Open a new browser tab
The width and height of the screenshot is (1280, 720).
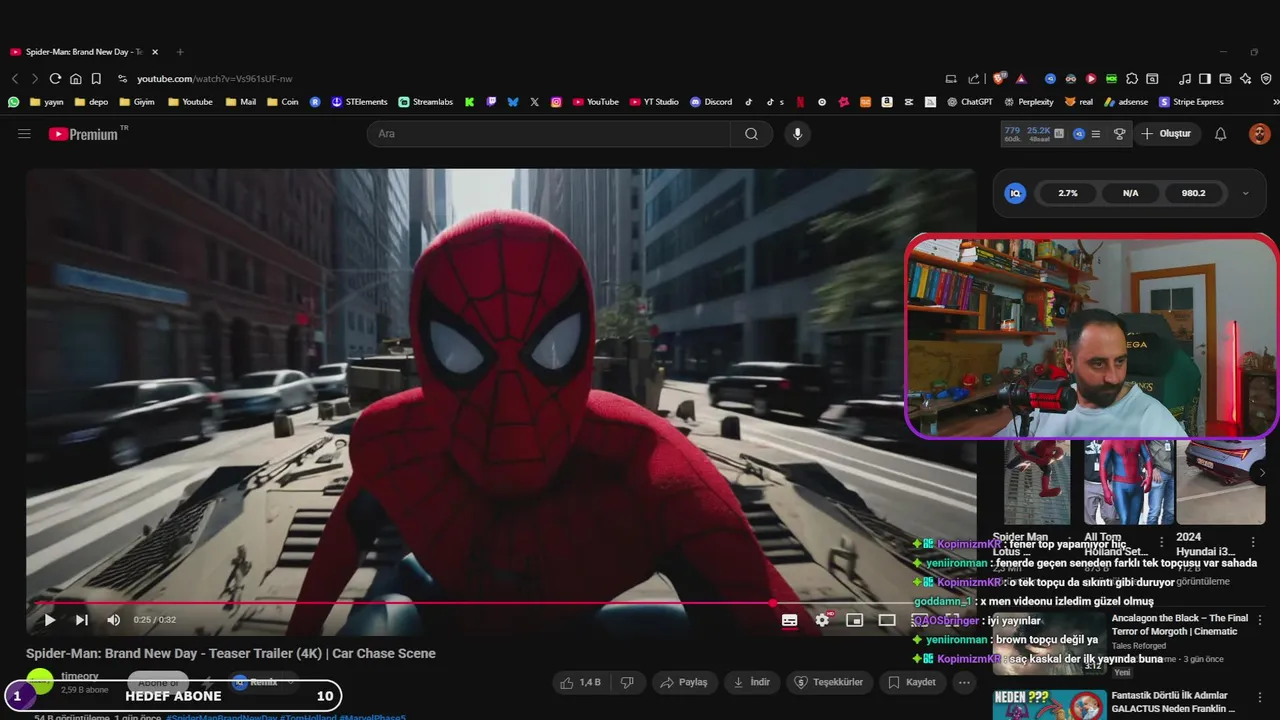pyautogui.click(x=180, y=52)
